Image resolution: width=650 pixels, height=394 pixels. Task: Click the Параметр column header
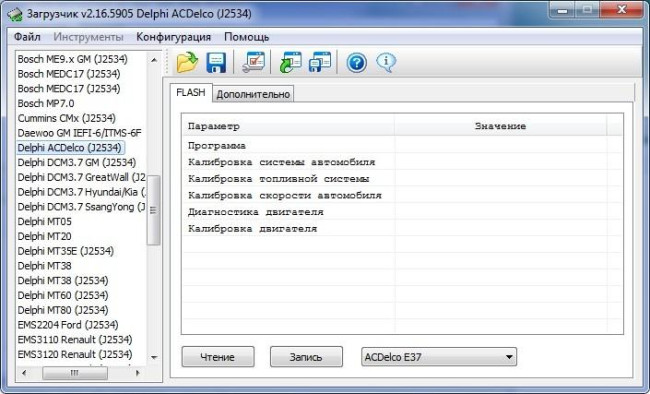click(x=289, y=126)
